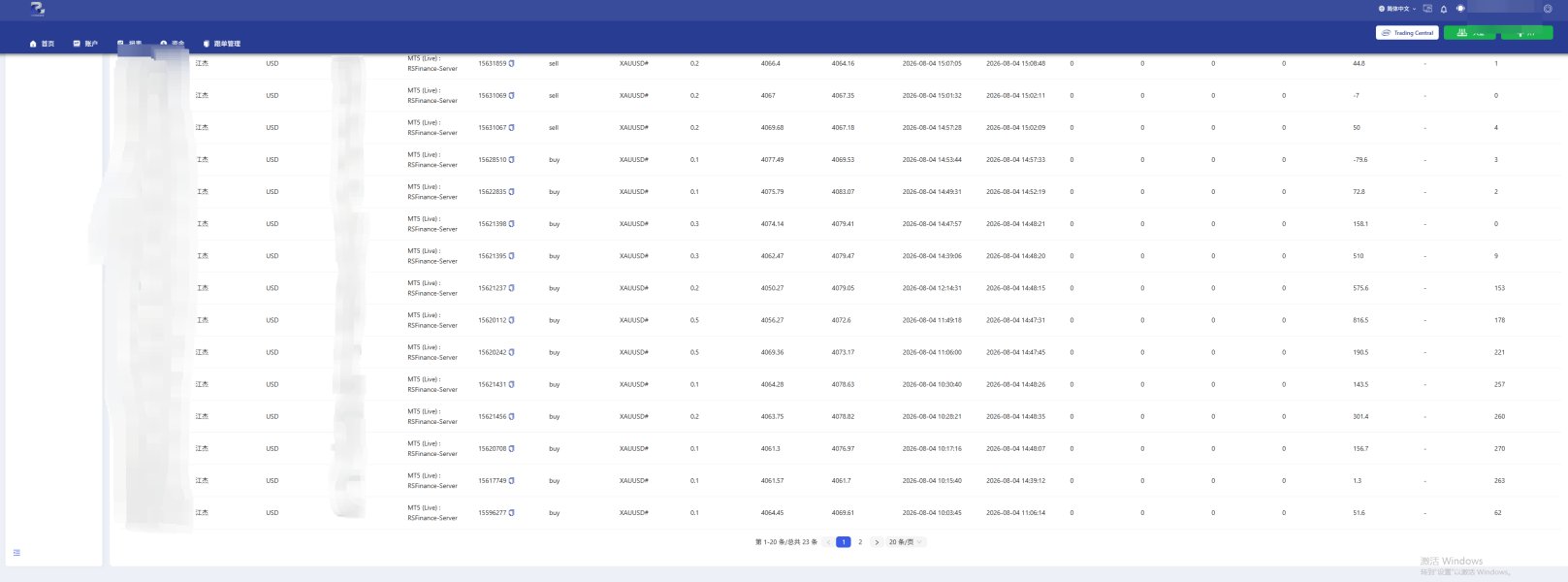
Task: Copy order number 15628510
Action: coord(512,160)
